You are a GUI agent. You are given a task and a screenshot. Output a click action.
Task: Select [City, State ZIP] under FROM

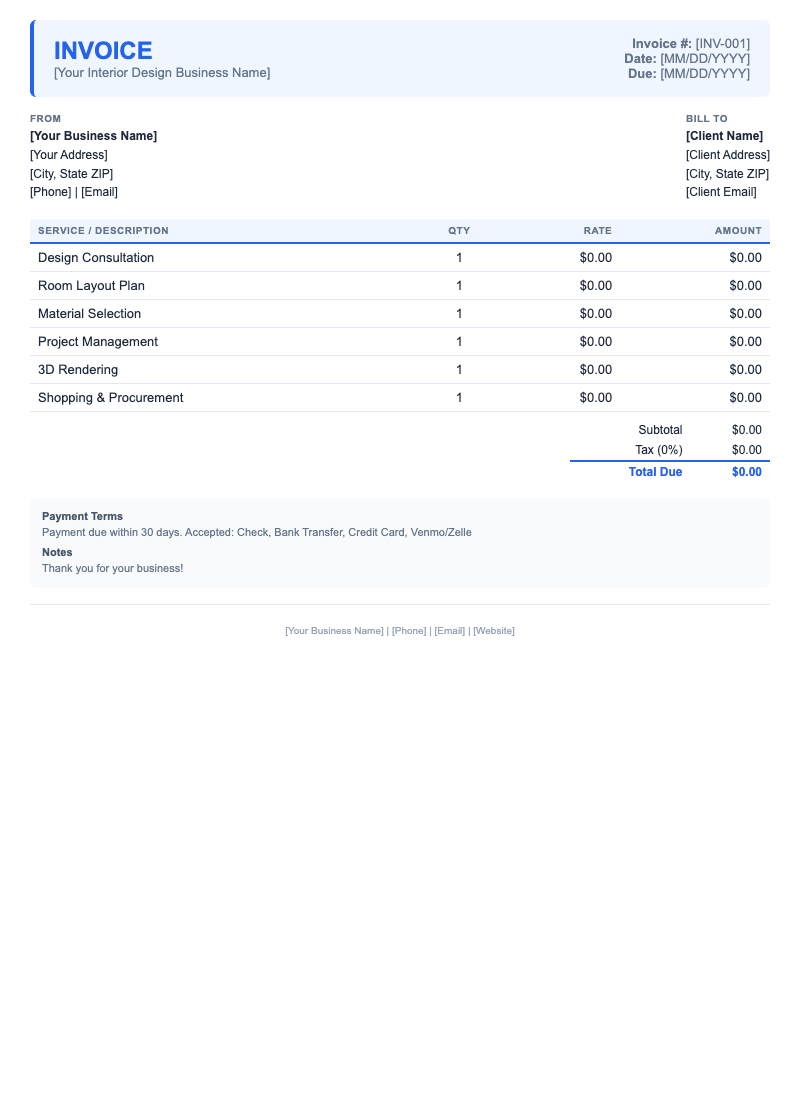coord(72,174)
